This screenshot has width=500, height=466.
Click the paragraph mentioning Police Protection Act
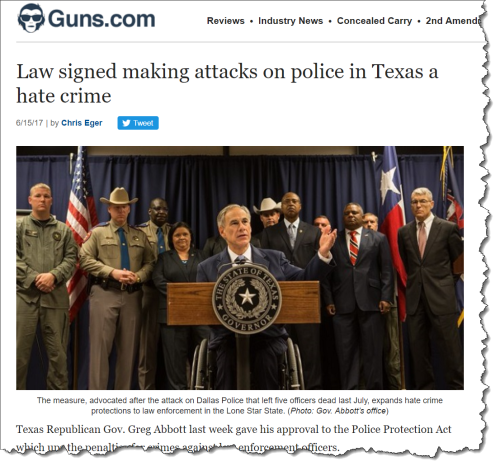[x=233, y=438]
